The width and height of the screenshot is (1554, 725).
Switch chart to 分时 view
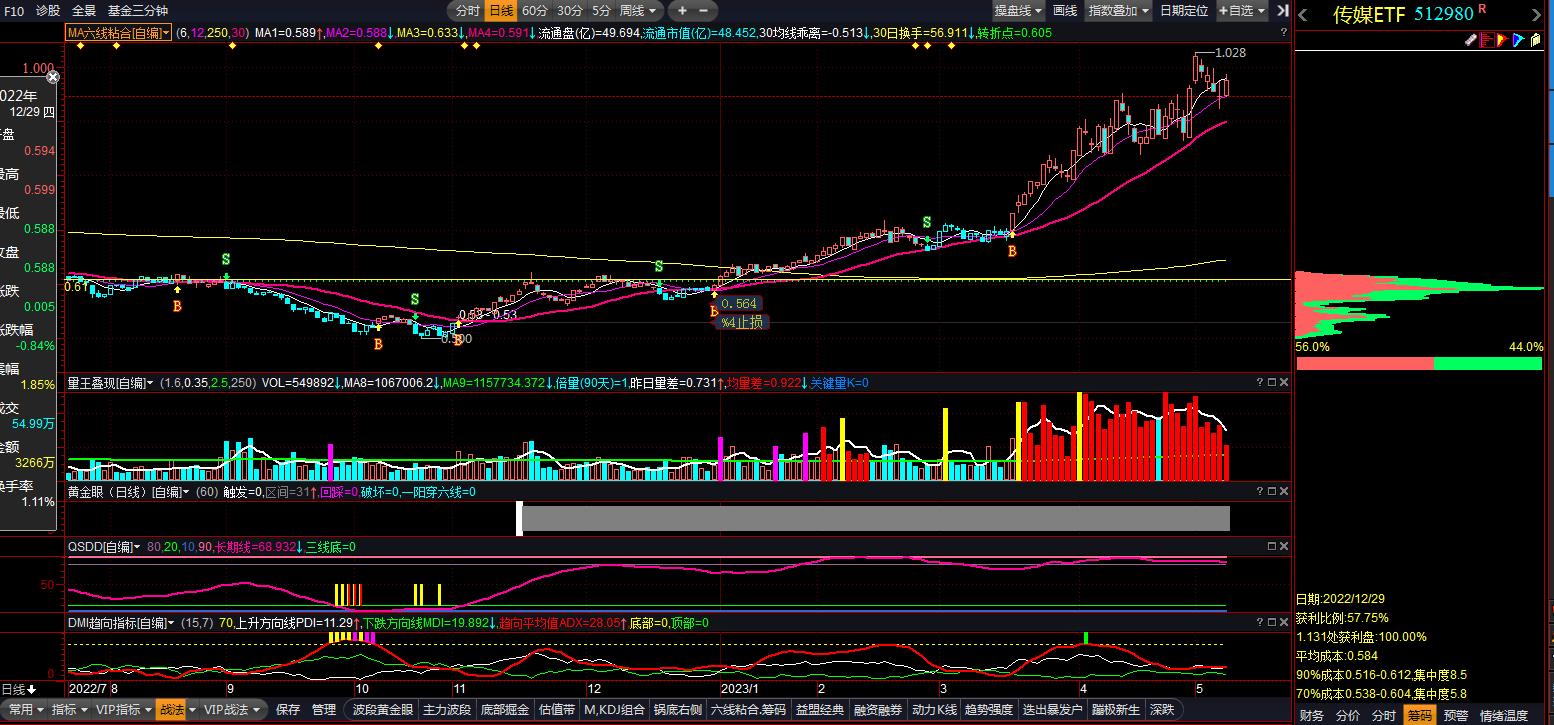(x=467, y=11)
